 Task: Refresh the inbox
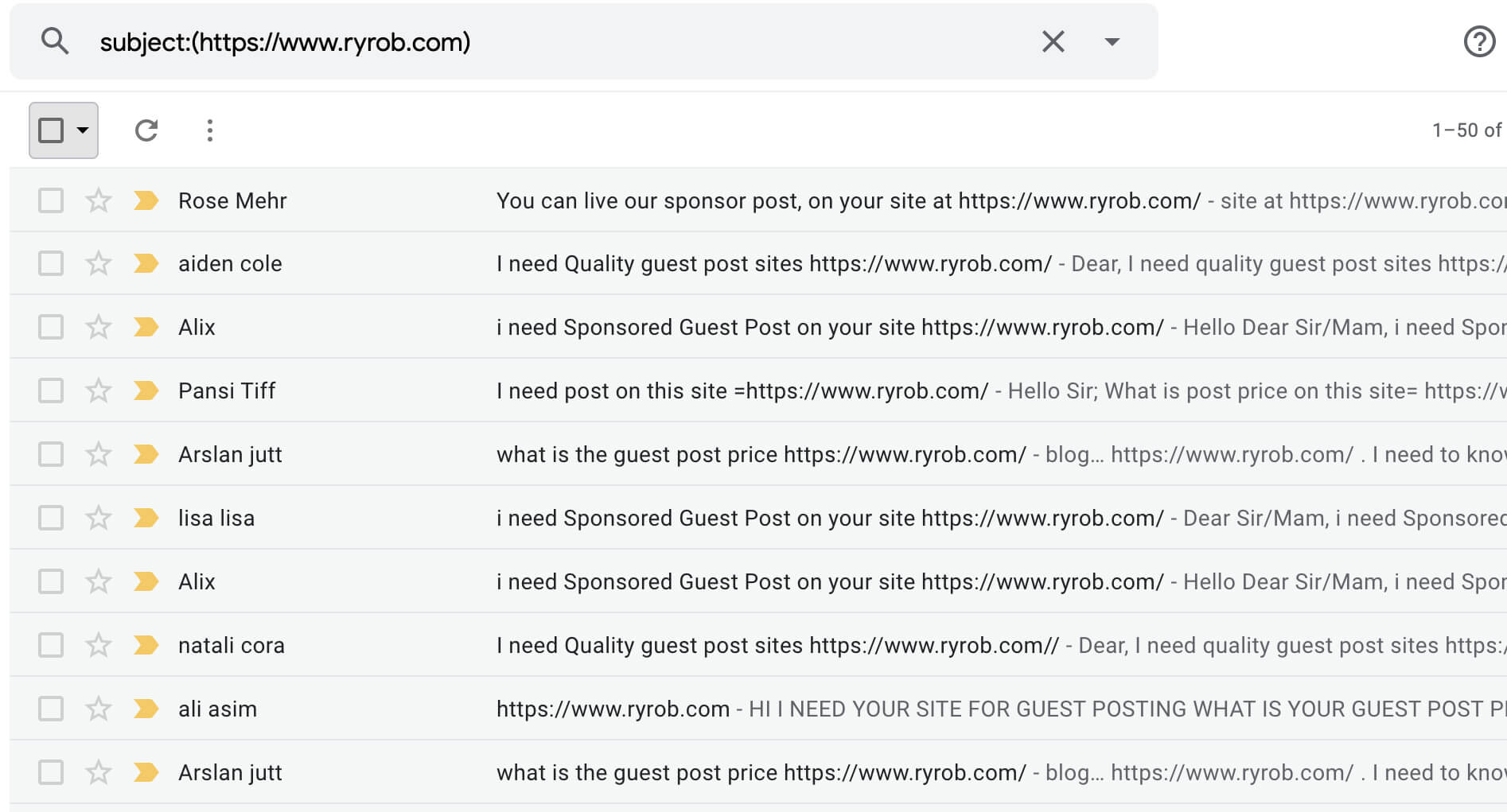(x=146, y=130)
